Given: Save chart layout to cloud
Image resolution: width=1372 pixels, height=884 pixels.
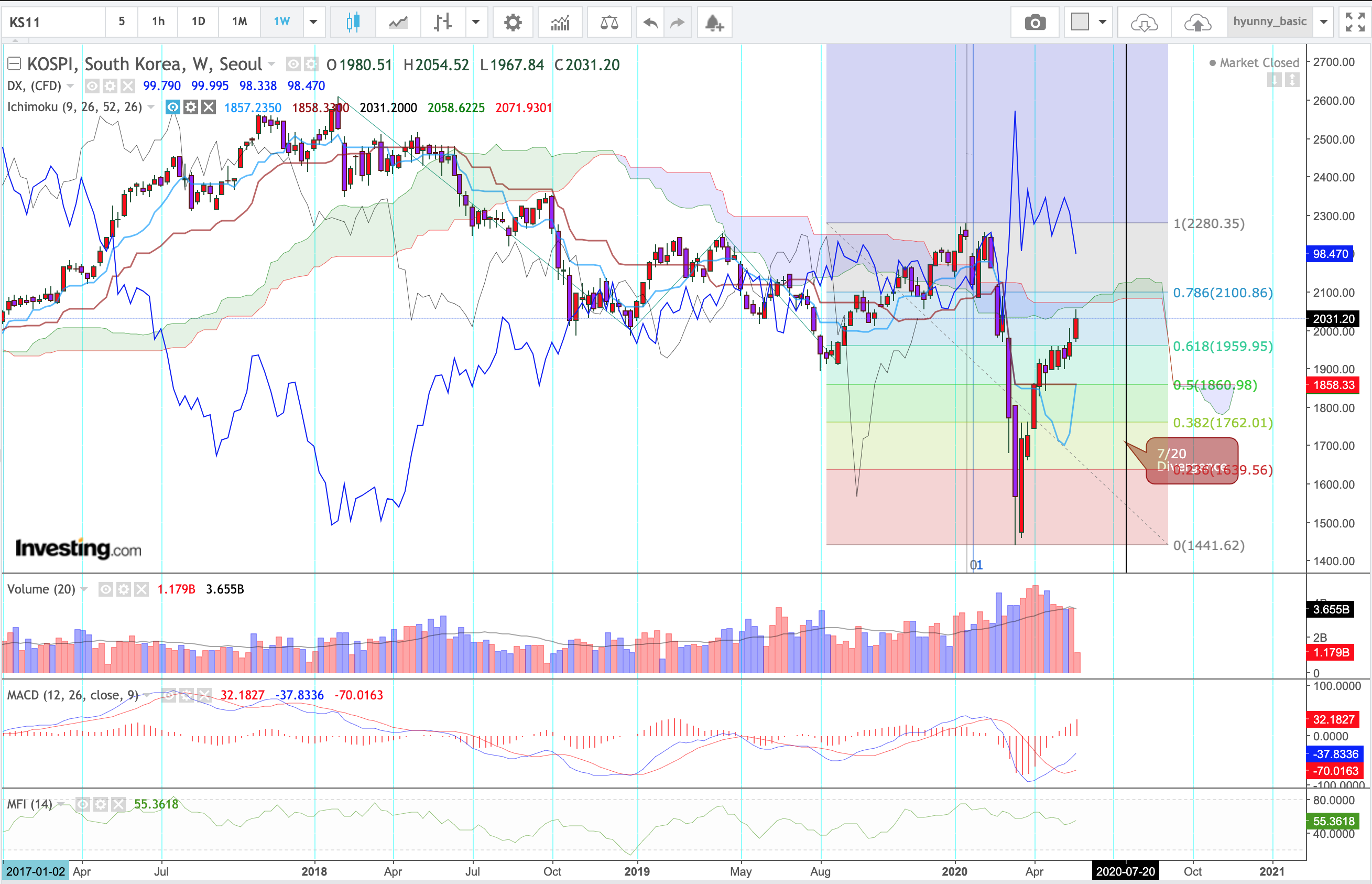Looking at the screenshot, I should tap(1197, 23).
